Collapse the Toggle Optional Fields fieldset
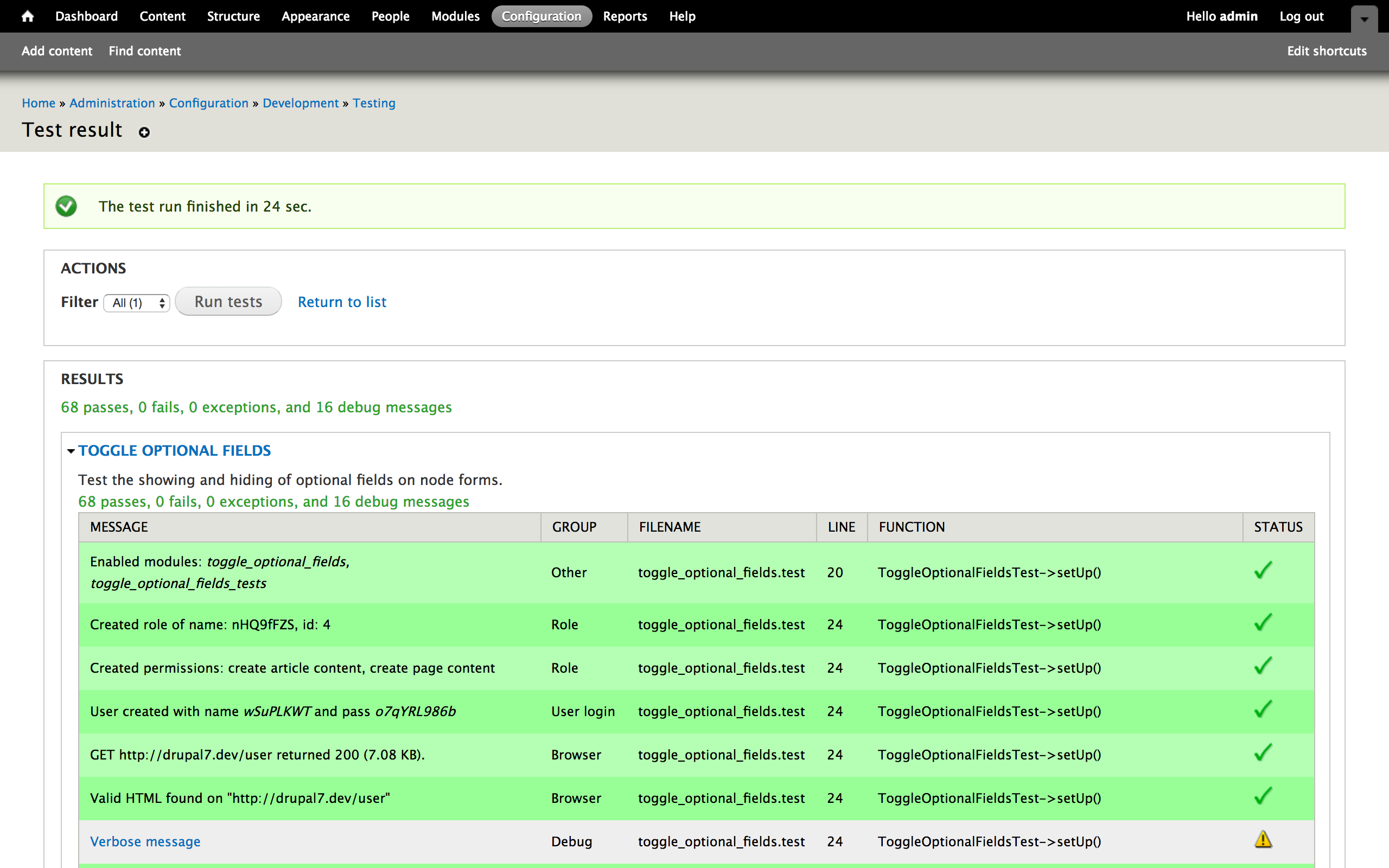1389x868 pixels. (x=175, y=451)
